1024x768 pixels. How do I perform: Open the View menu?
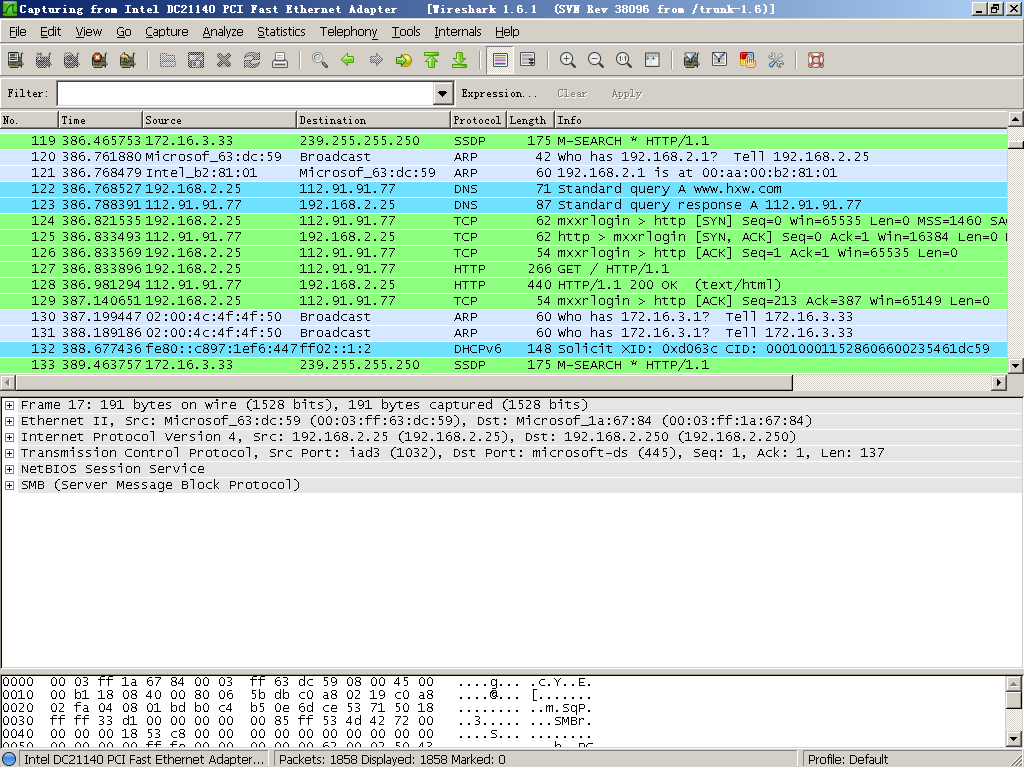tap(88, 31)
